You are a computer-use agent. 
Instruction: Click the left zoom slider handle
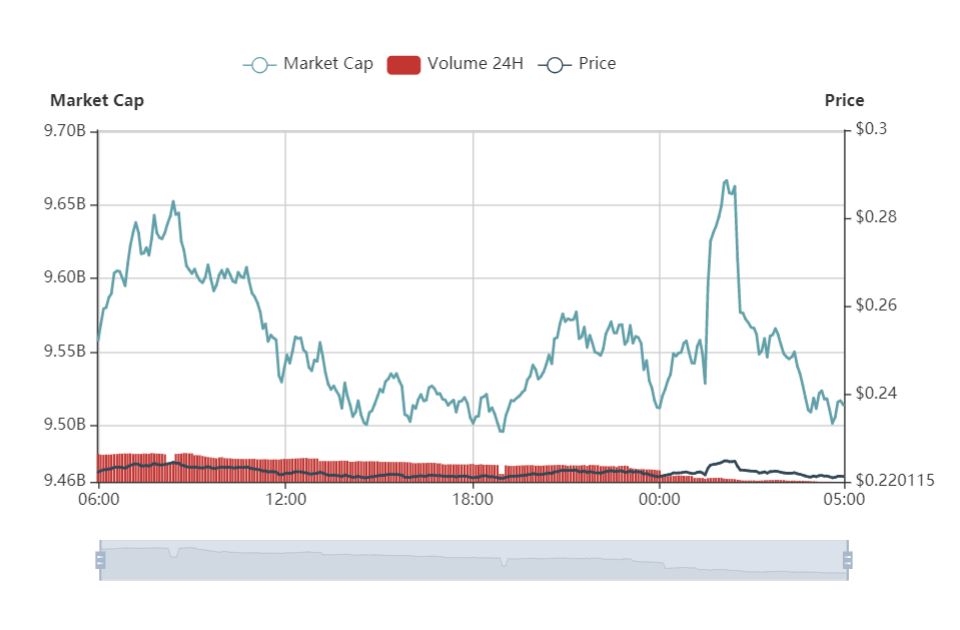pyautogui.click(x=100, y=560)
